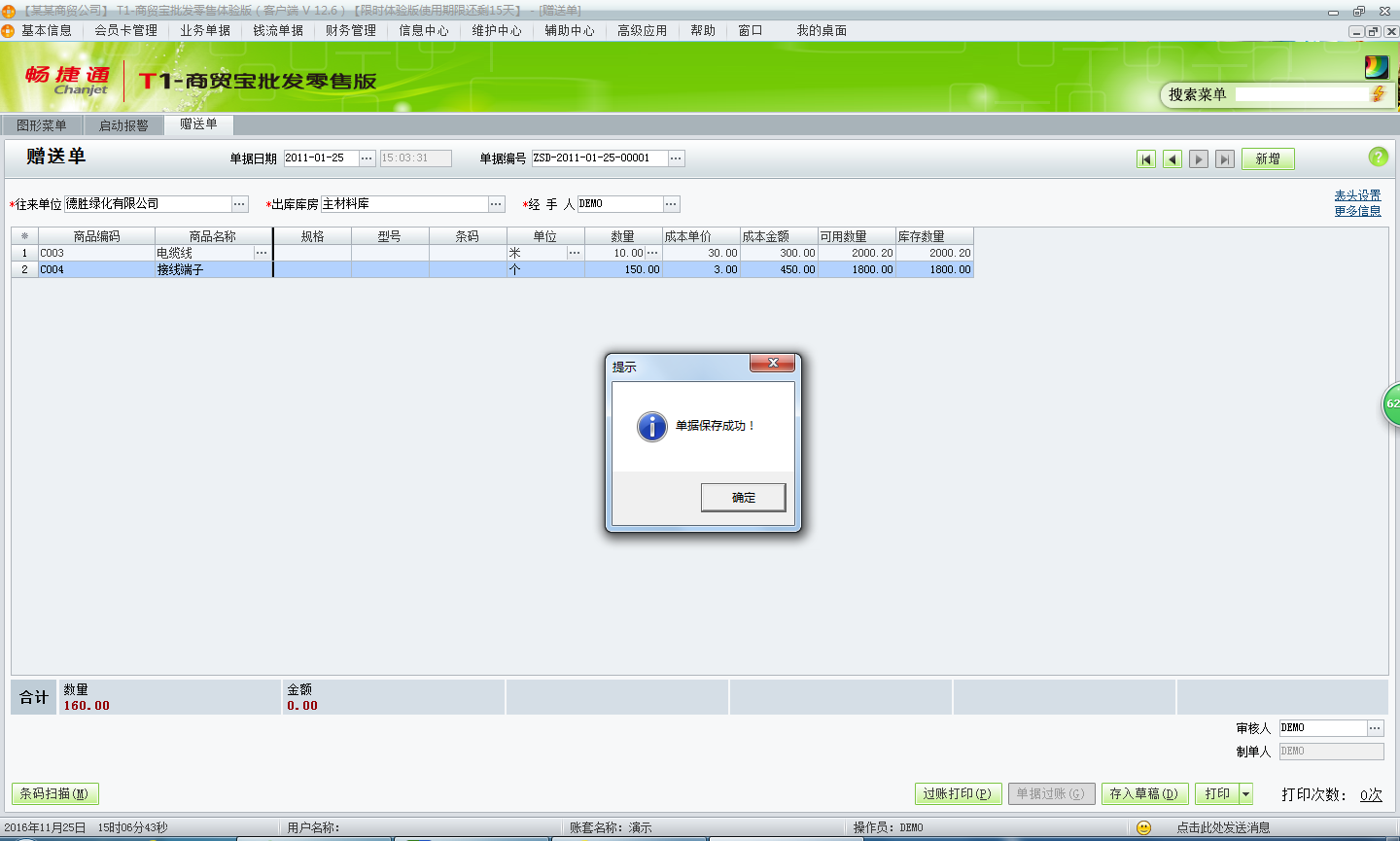Viewport: 1400px width, 841px height.
Task: Open the 表头设置 link
Action: point(1357,195)
